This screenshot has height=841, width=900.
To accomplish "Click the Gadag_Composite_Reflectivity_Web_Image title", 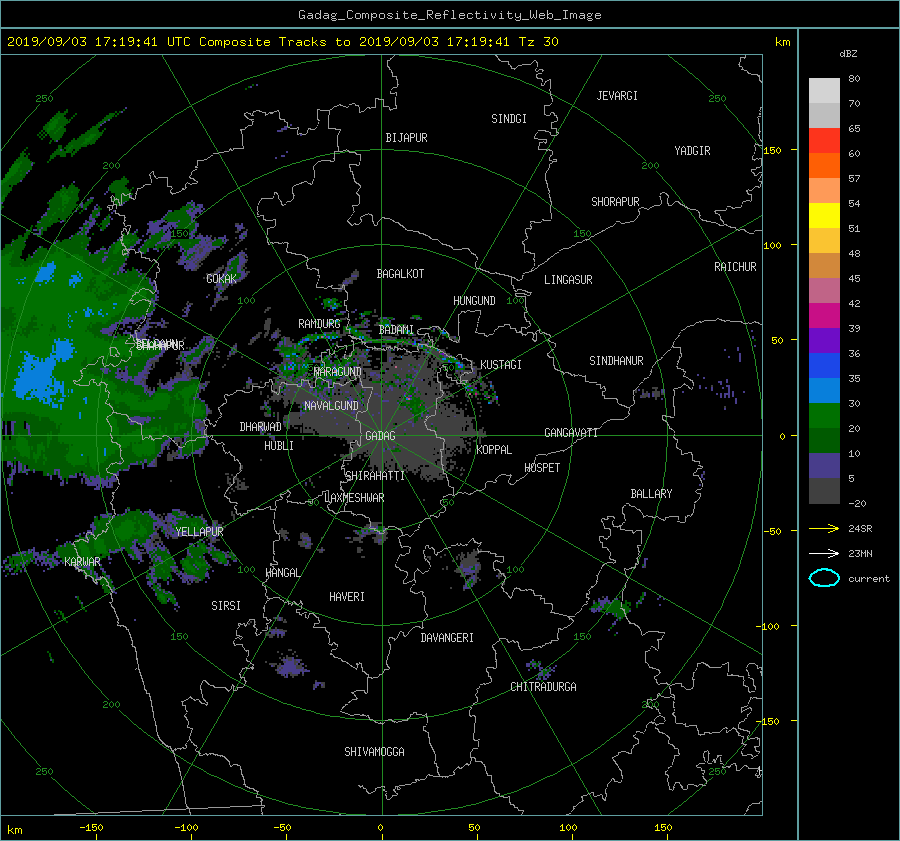I will (x=449, y=15).
